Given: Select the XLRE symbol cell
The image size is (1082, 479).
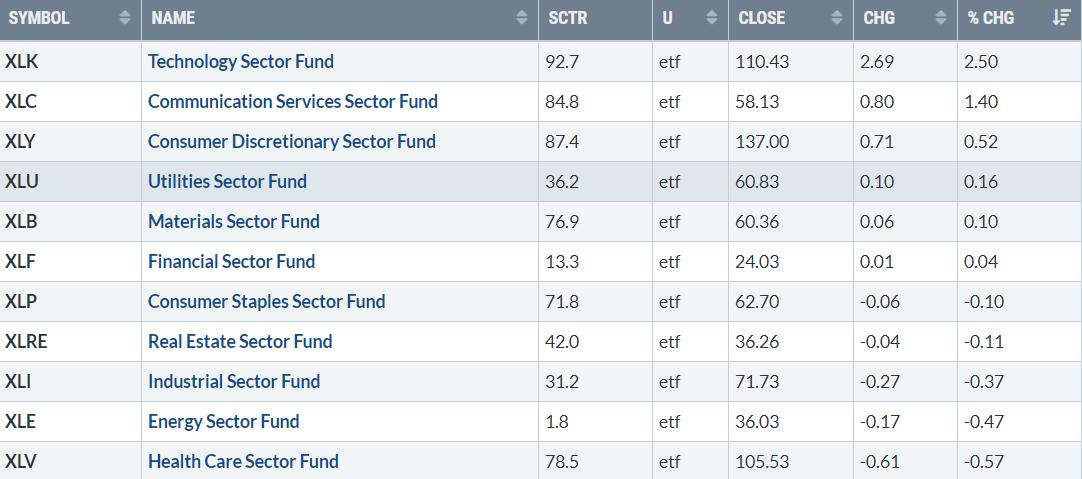Looking at the screenshot, I should 26,341.
